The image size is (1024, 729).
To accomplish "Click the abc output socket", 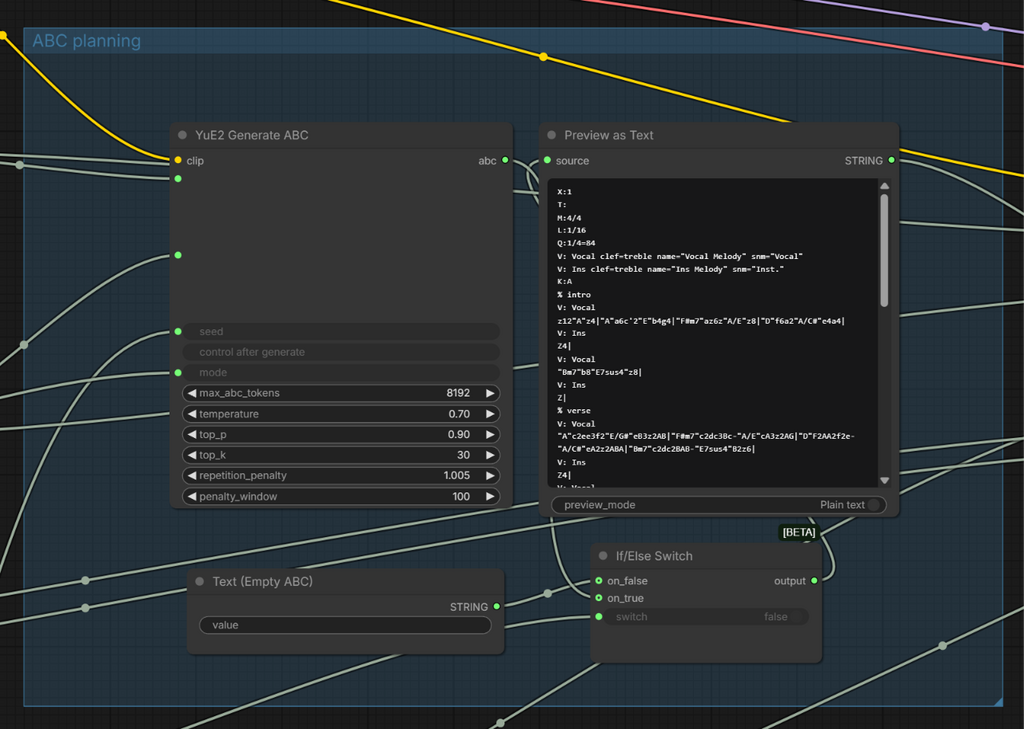I will point(505,160).
